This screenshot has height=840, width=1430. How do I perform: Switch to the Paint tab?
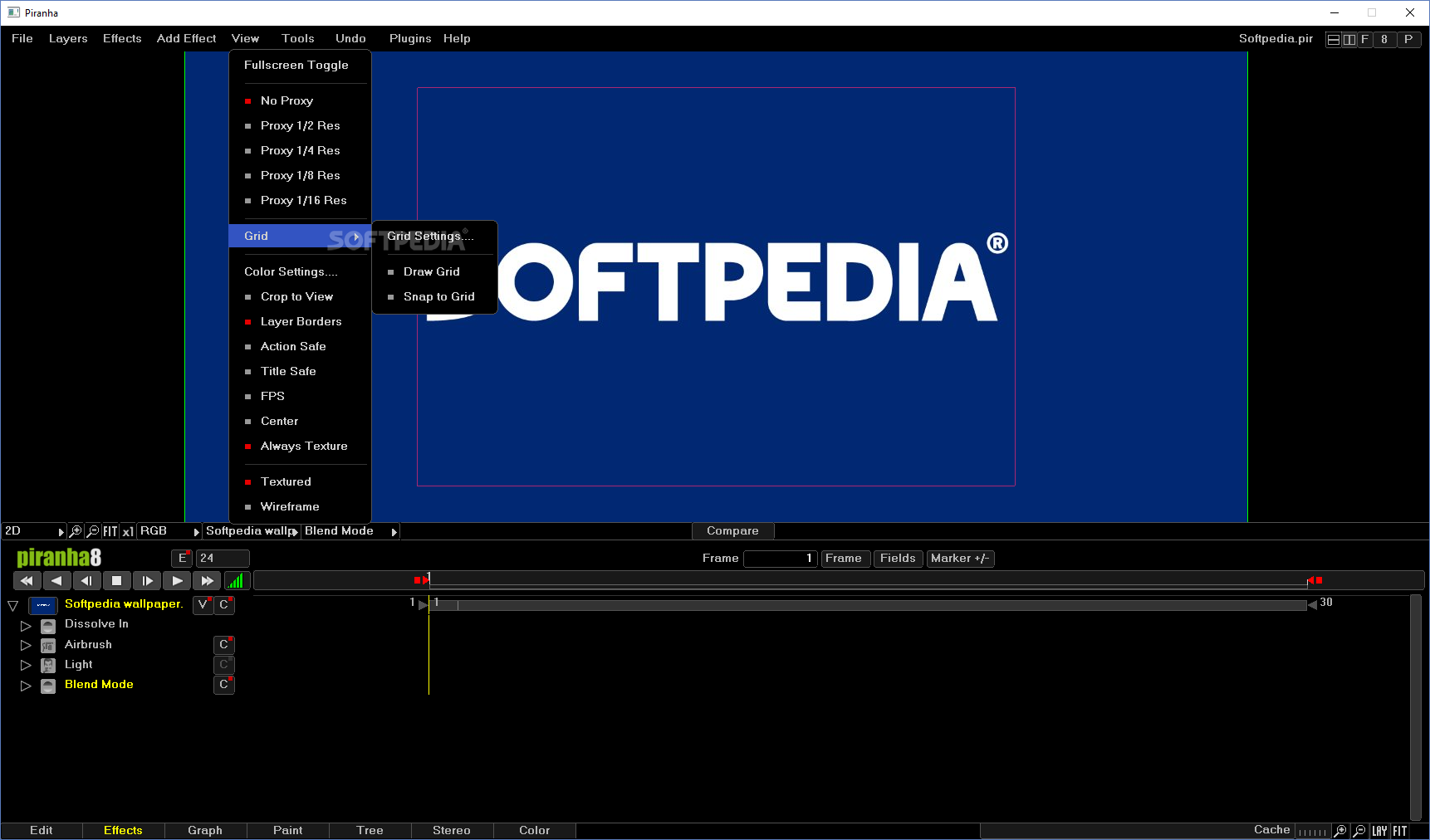point(288,830)
